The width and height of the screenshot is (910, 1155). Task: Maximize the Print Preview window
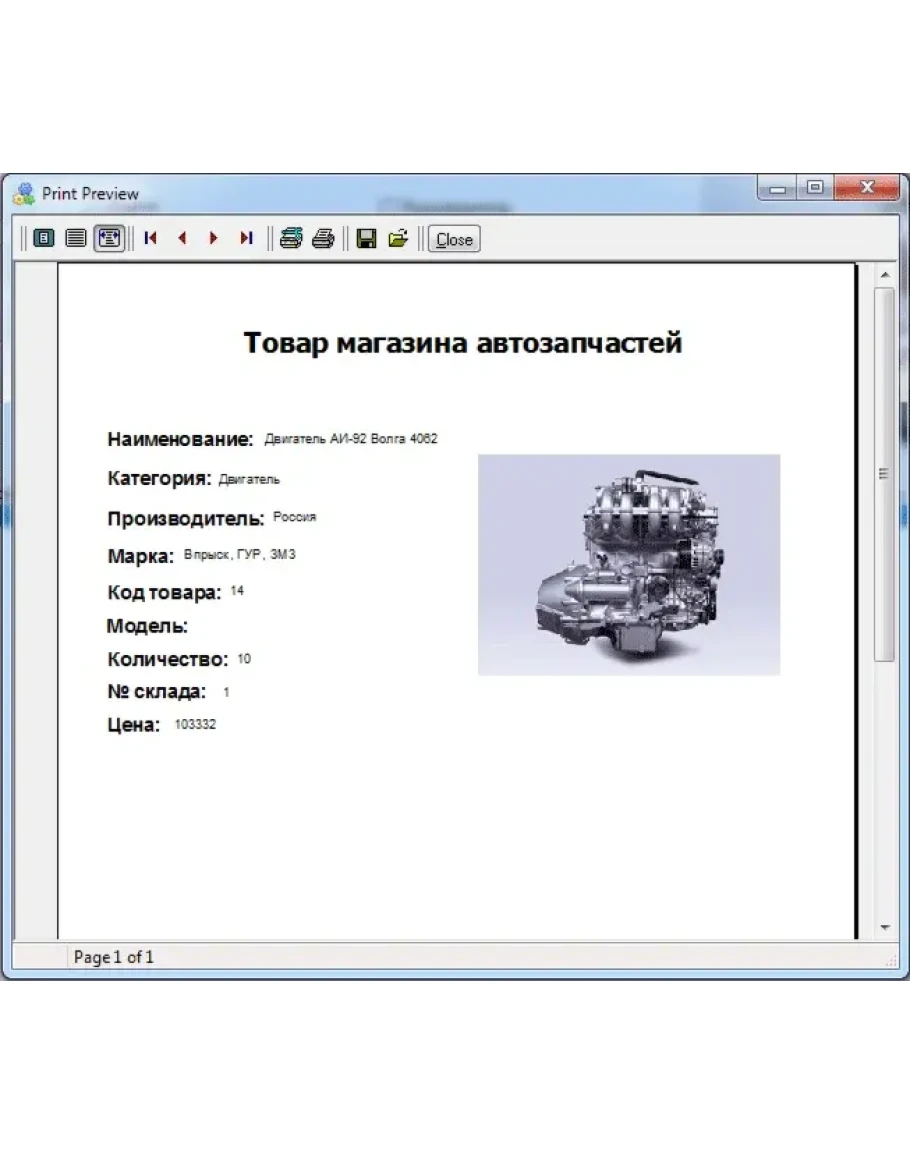click(814, 188)
